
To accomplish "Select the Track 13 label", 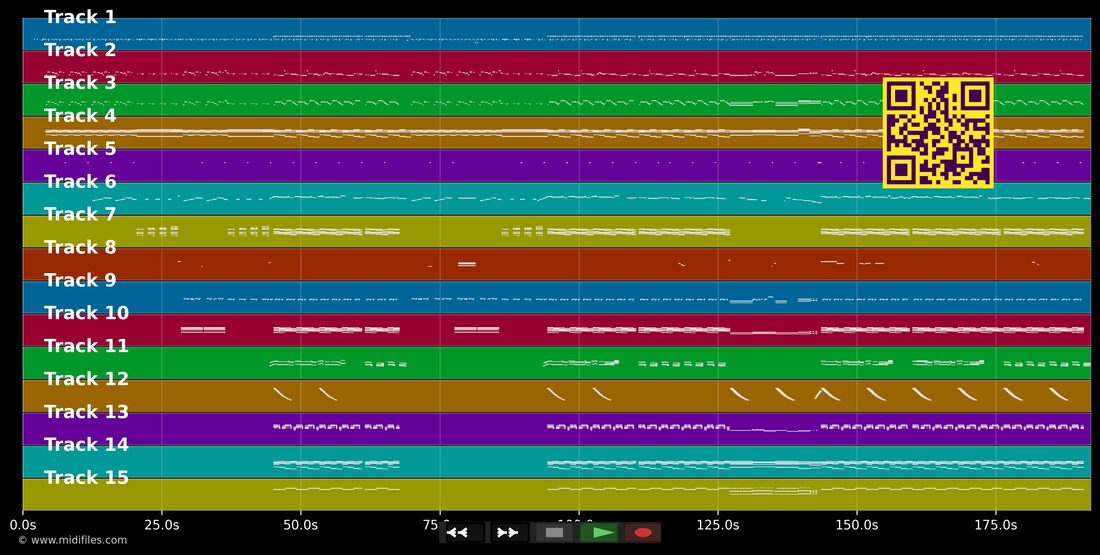I will 86,412.
